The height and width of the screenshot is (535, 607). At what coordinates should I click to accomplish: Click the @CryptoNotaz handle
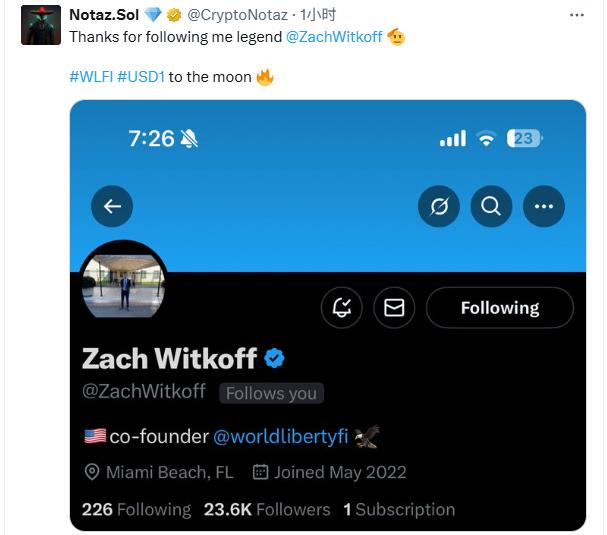click(x=237, y=15)
